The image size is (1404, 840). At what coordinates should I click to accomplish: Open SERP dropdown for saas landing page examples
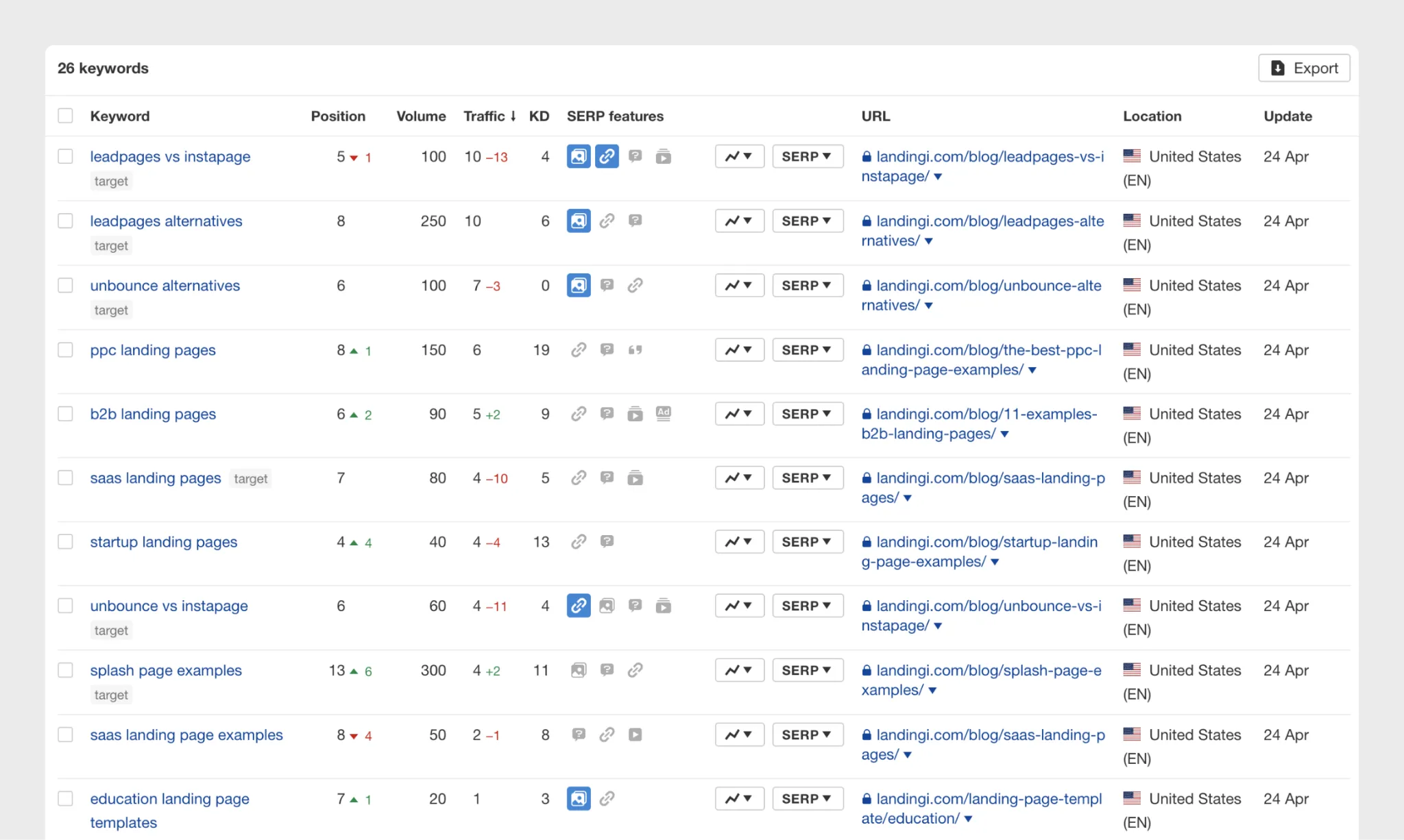click(807, 734)
